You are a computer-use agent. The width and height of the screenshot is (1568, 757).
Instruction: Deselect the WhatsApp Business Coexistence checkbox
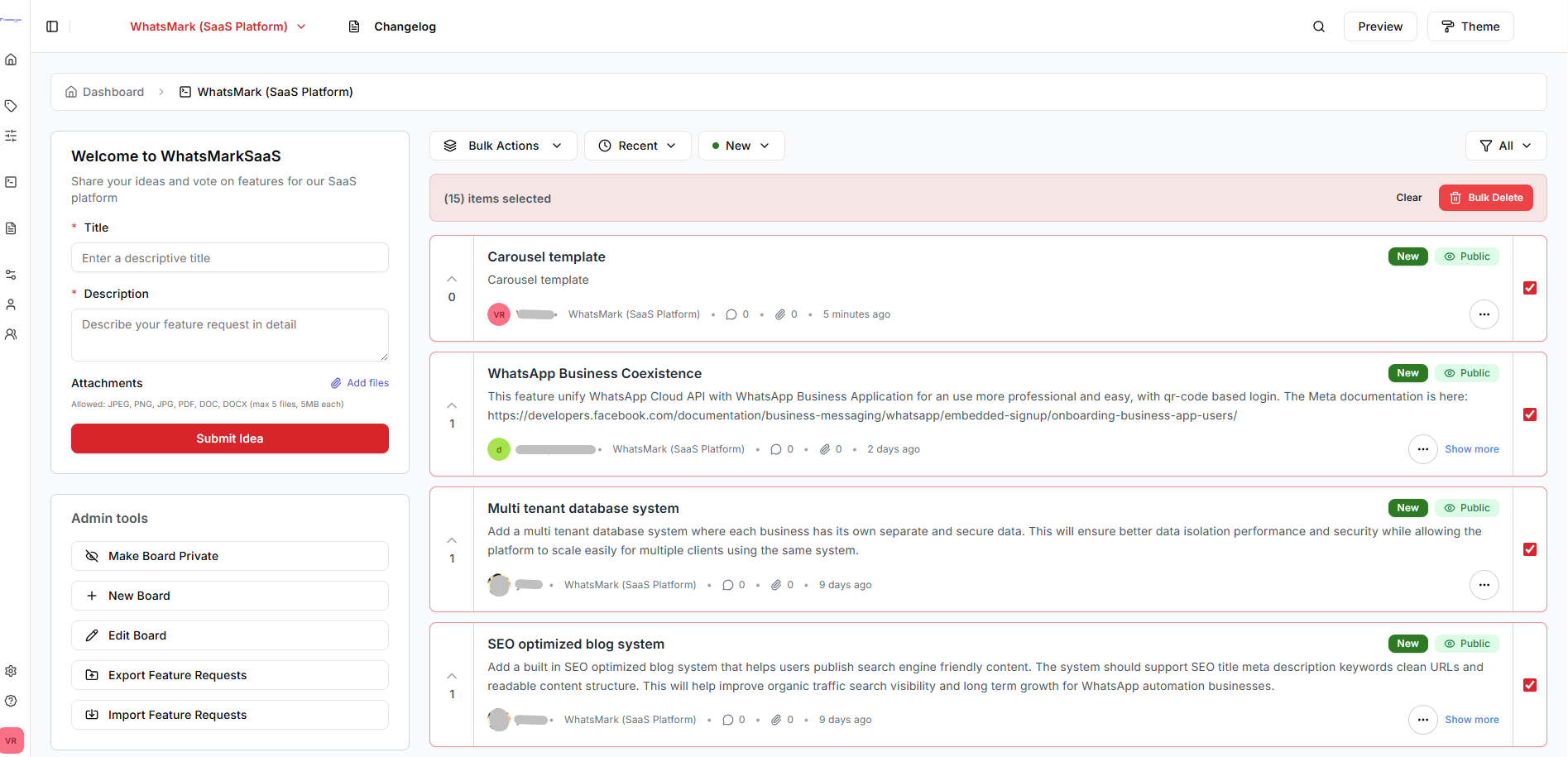tap(1530, 414)
